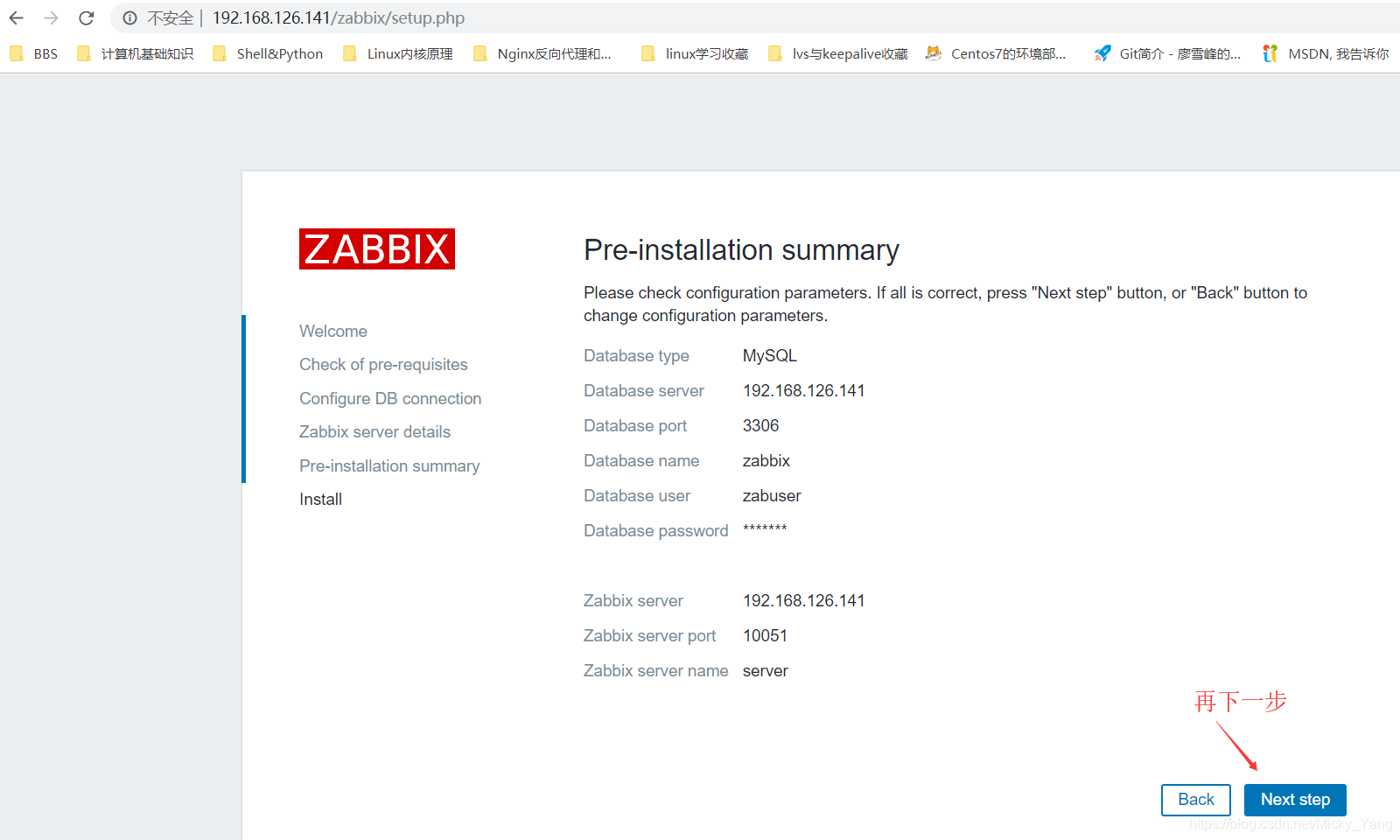
Task: Click the Database name label
Action: [x=641, y=461]
